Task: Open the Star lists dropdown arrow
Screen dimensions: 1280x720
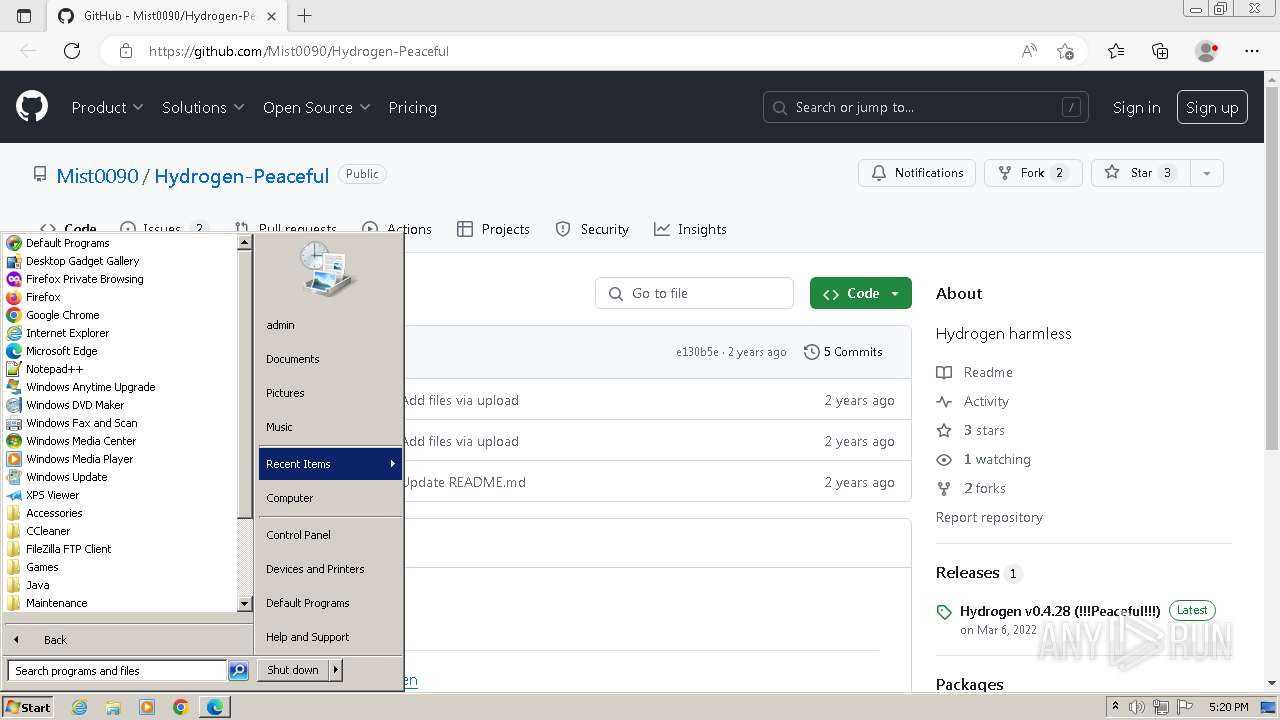Action: (x=1207, y=173)
